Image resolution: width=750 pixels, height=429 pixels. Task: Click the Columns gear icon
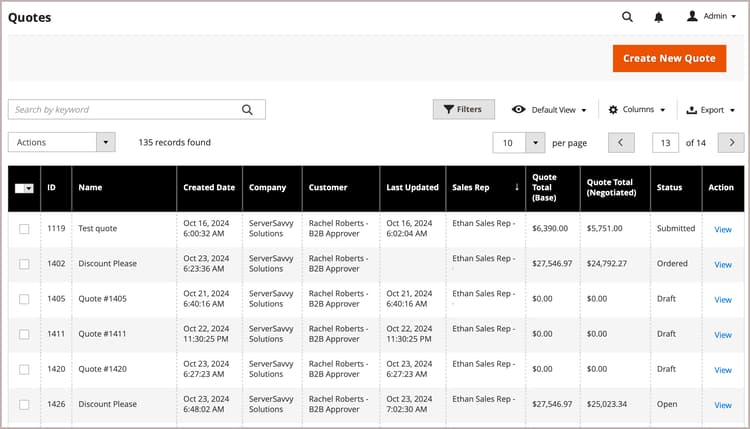613,110
